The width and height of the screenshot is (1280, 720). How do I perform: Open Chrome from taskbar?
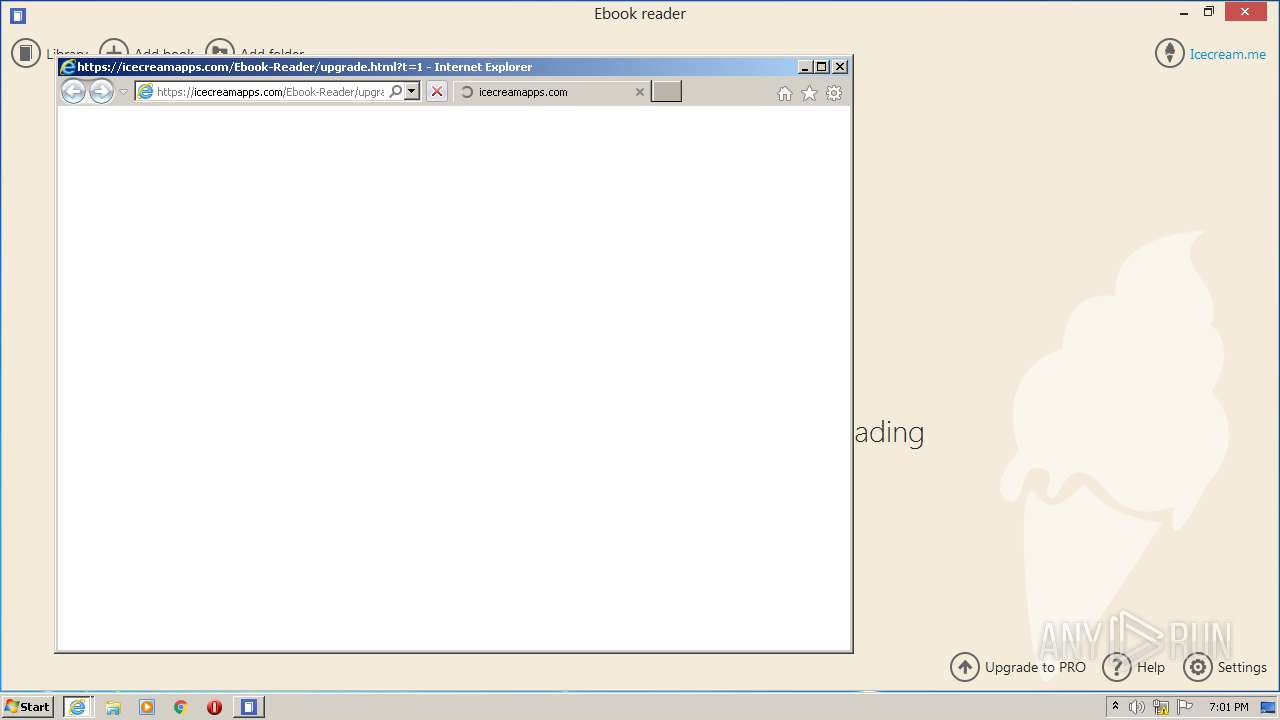(181, 707)
